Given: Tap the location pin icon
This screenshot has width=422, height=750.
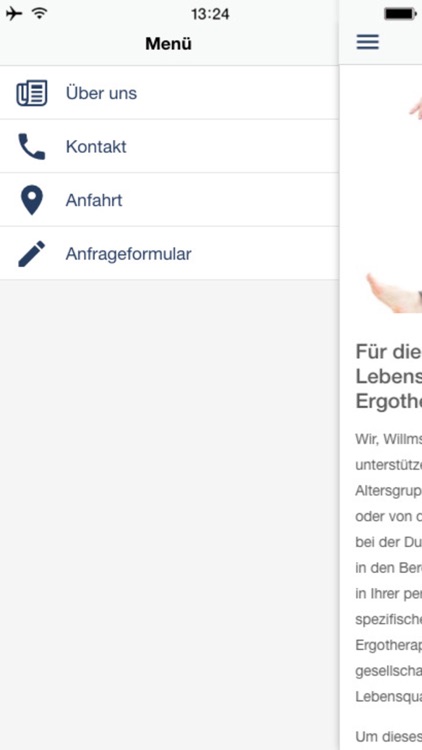Looking at the screenshot, I should [32, 200].
